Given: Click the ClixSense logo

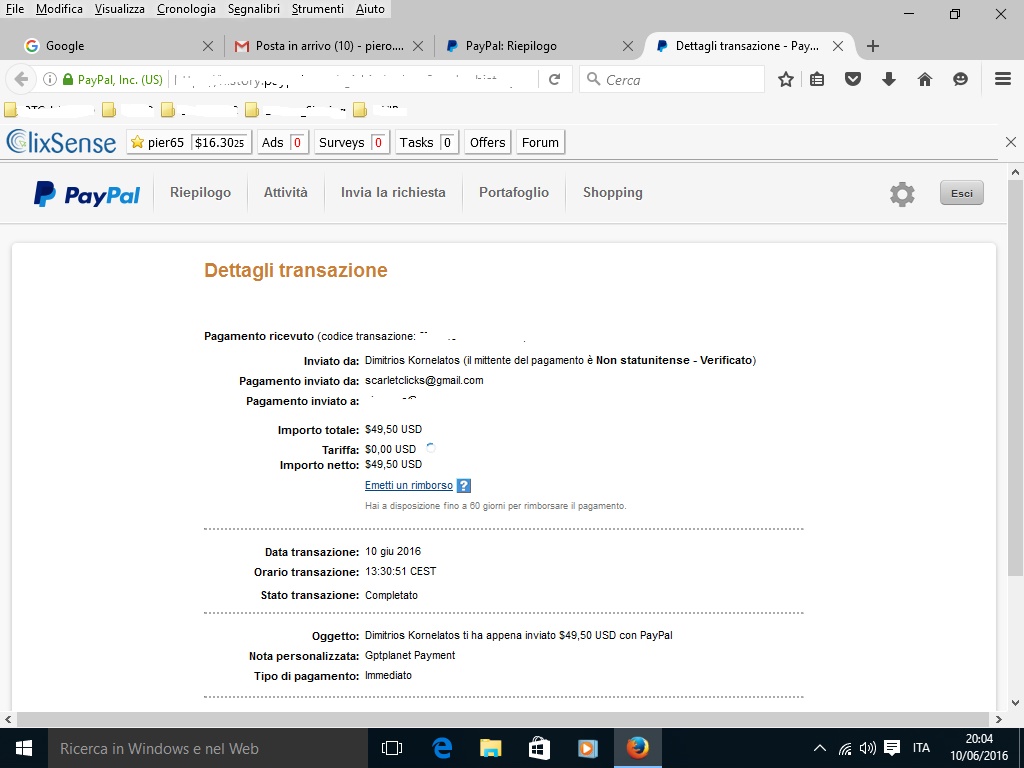Looking at the screenshot, I should pos(61,142).
